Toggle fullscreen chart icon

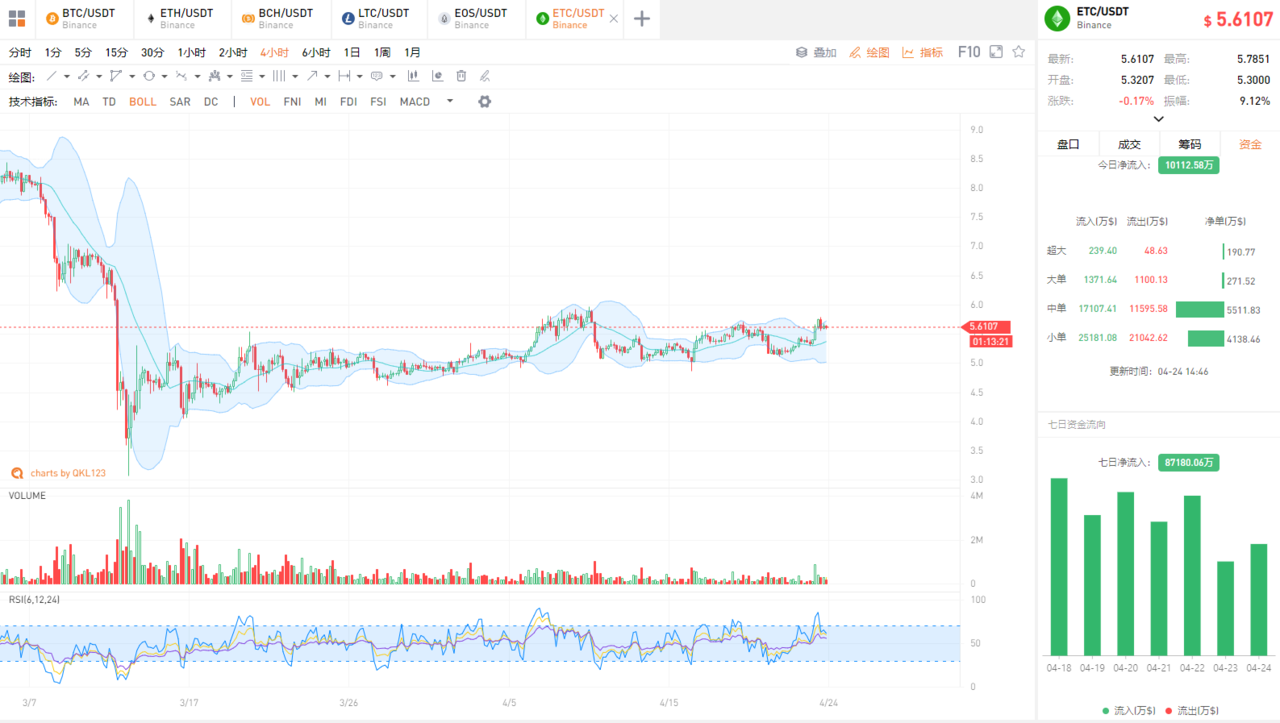tap(995, 52)
